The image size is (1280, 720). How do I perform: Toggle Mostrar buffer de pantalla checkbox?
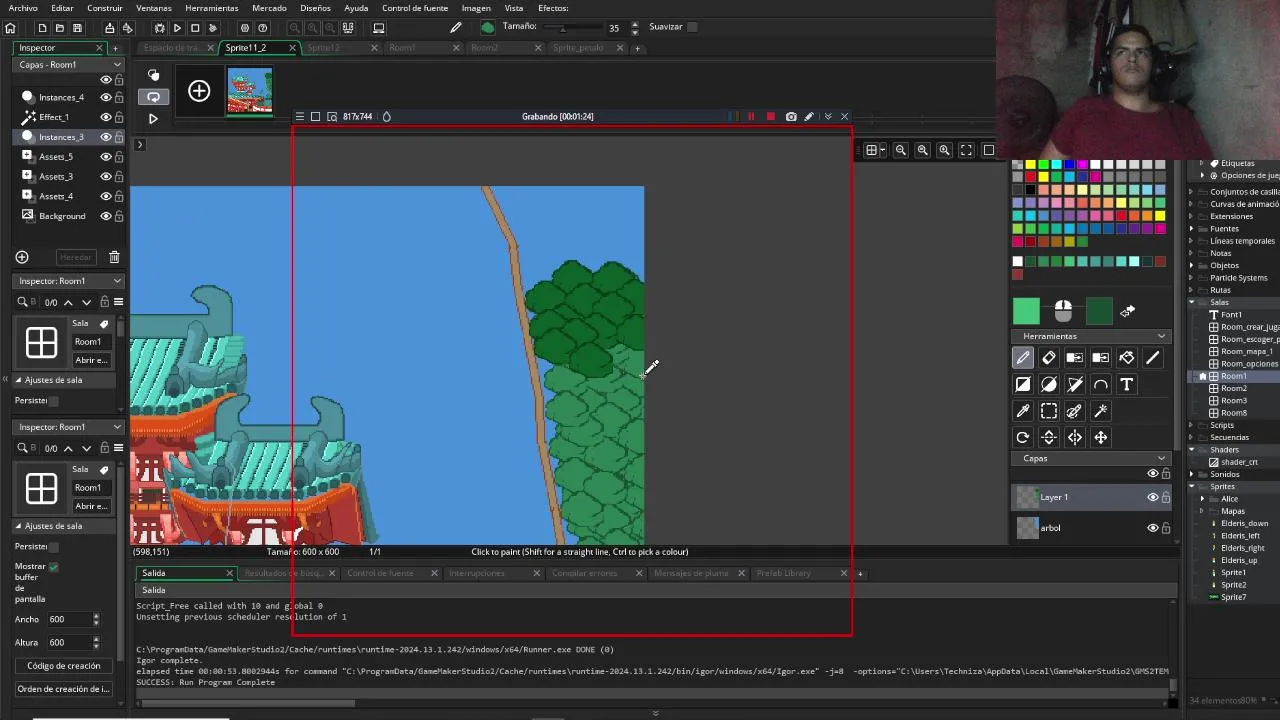click(54, 567)
